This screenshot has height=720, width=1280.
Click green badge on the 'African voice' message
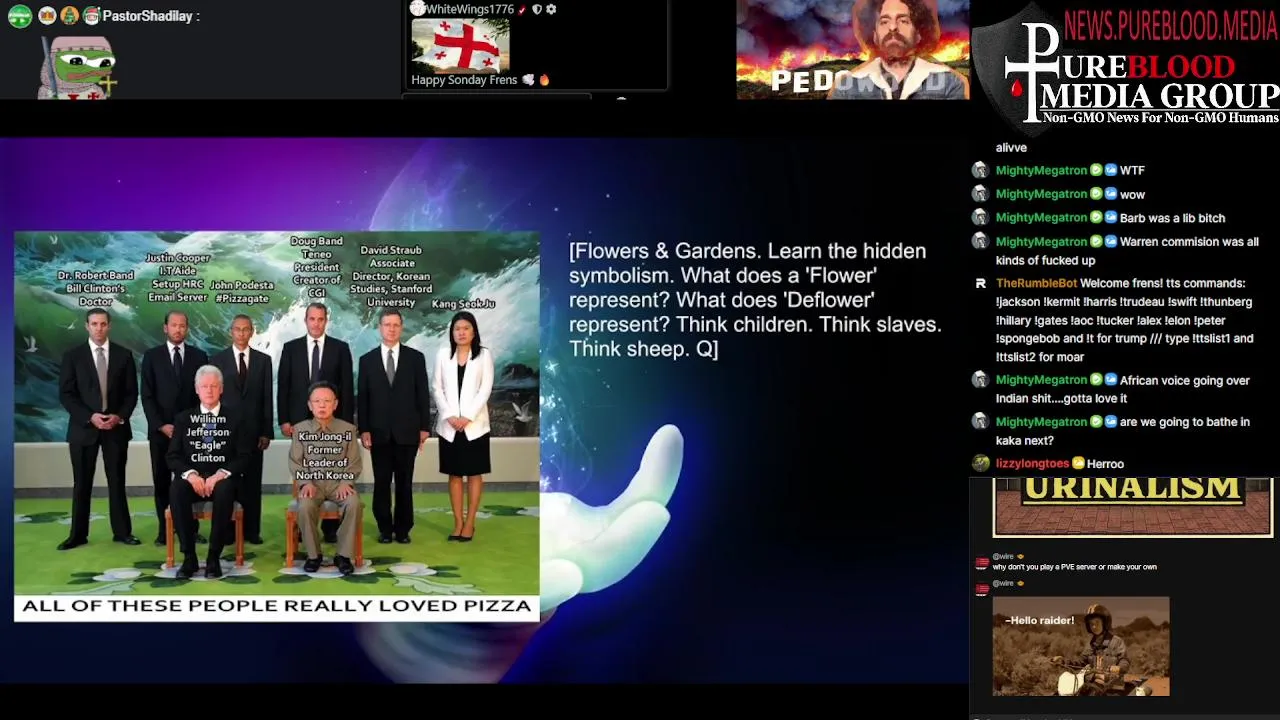point(1096,380)
